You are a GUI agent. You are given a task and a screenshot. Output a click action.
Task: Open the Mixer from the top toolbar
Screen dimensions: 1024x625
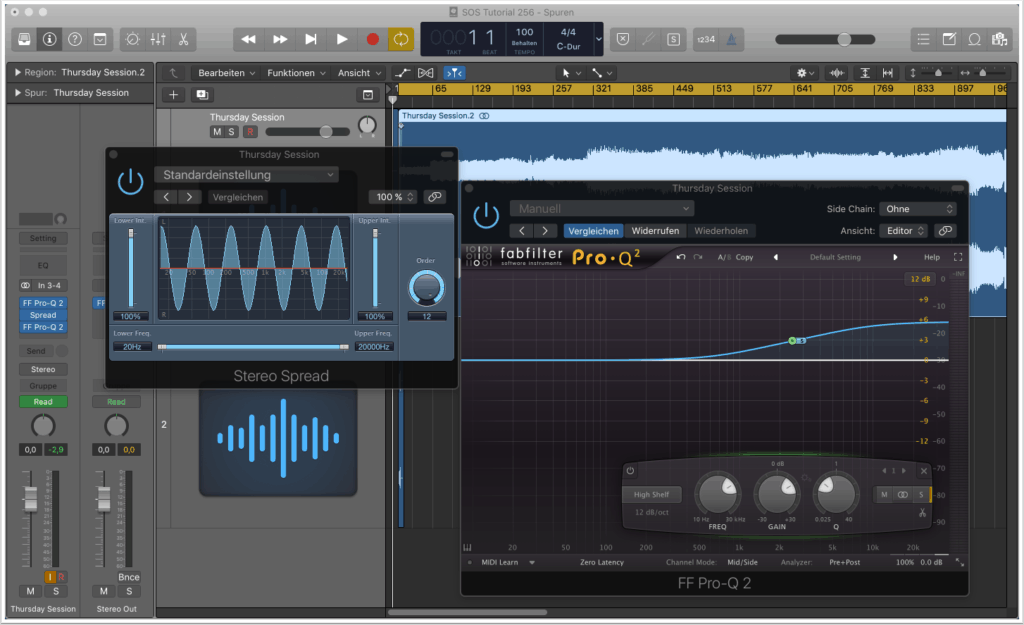(x=158, y=39)
